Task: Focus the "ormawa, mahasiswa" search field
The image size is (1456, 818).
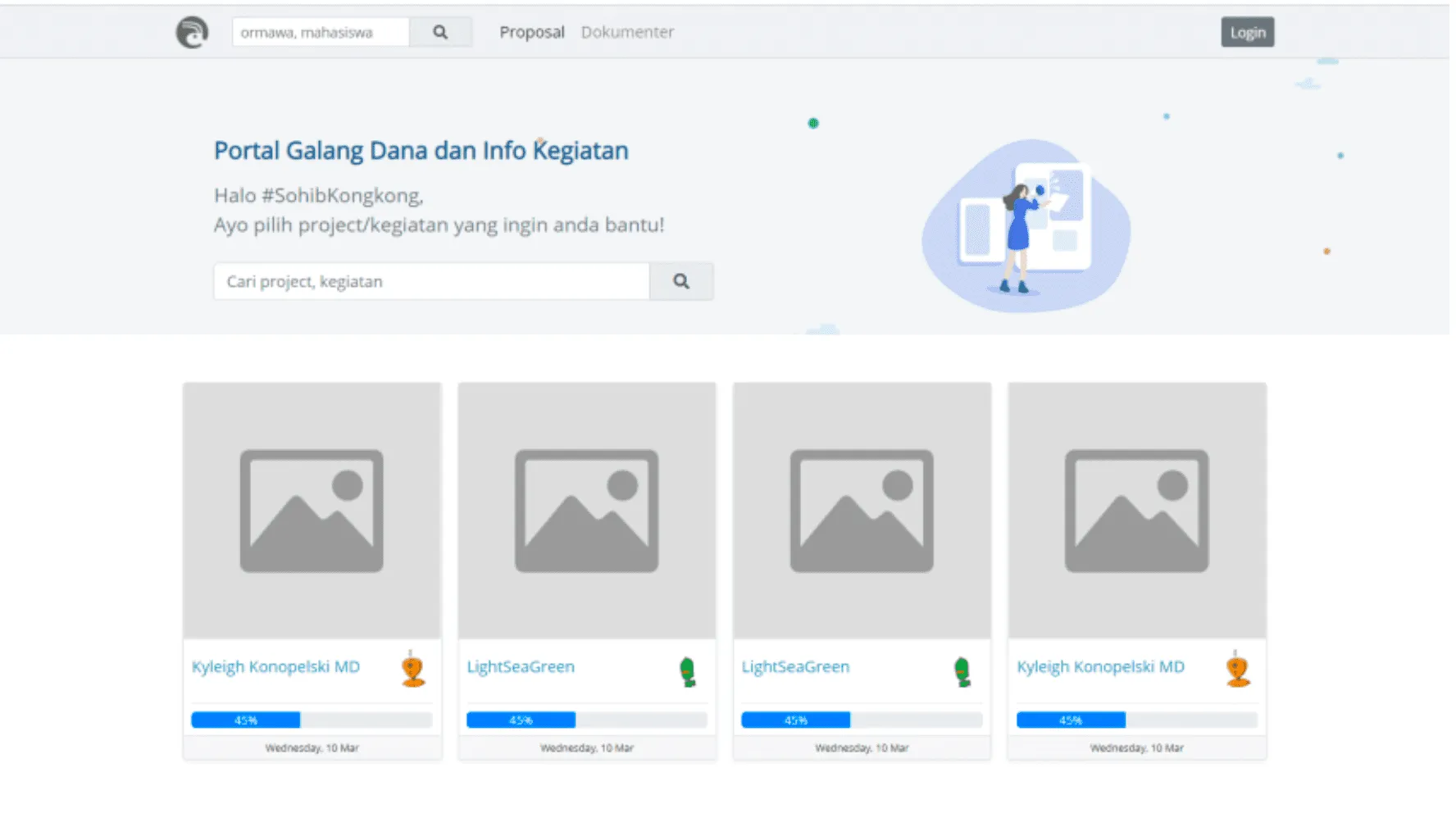Action: (321, 32)
